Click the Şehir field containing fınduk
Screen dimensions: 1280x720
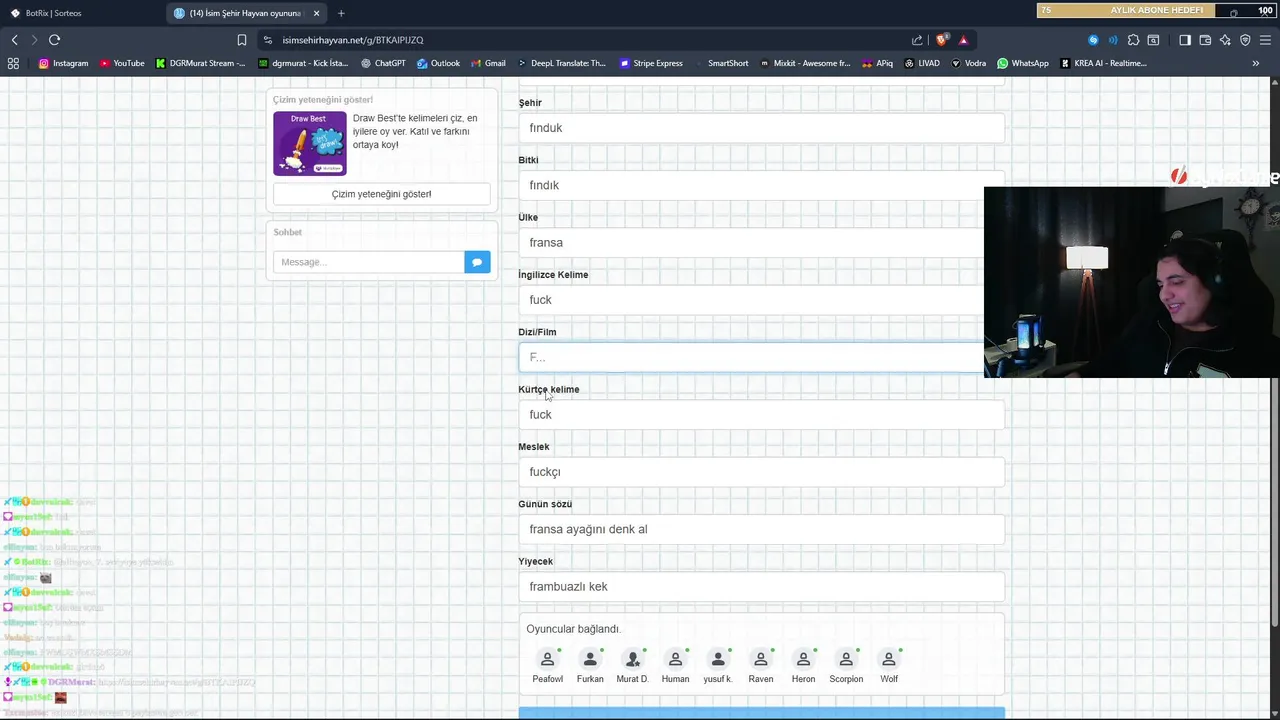[x=761, y=128]
